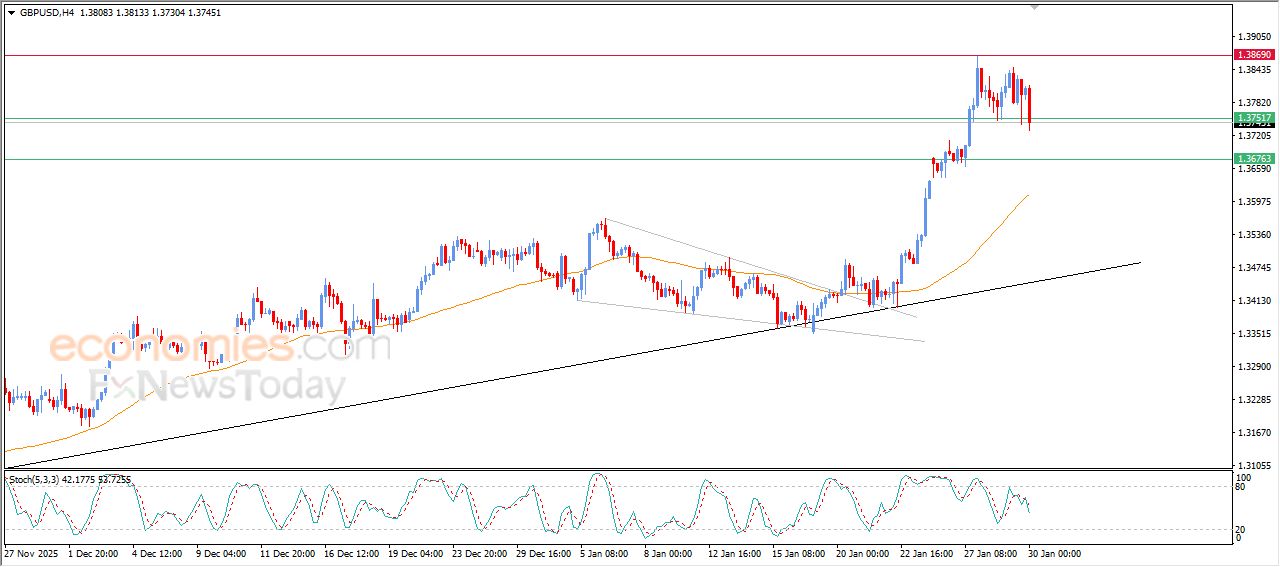Click the FxNewsToday watermark text
The width and height of the screenshot is (1280, 567).
pos(217,385)
